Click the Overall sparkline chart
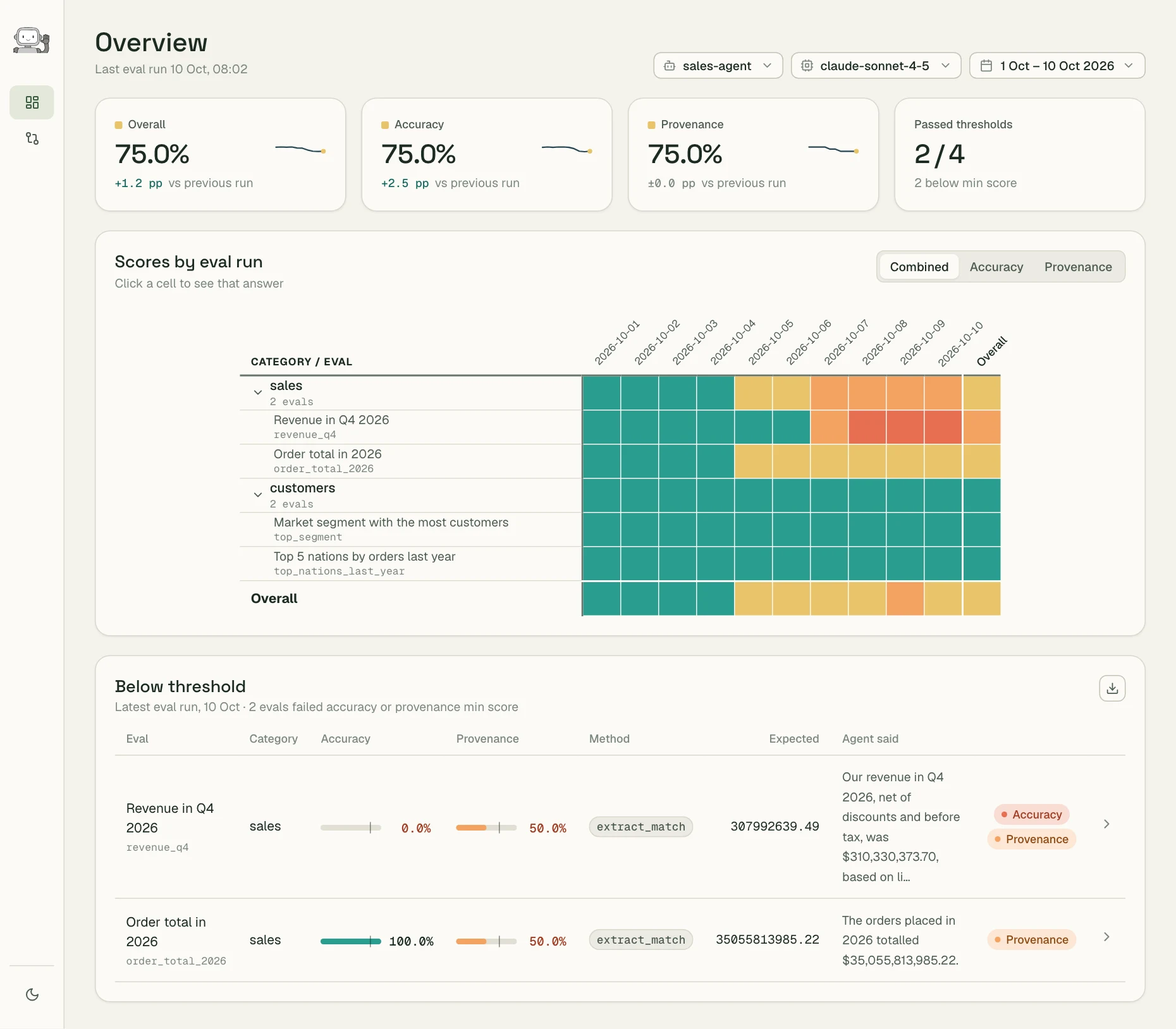This screenshot has width=1176, height=1029. (300, 150)
